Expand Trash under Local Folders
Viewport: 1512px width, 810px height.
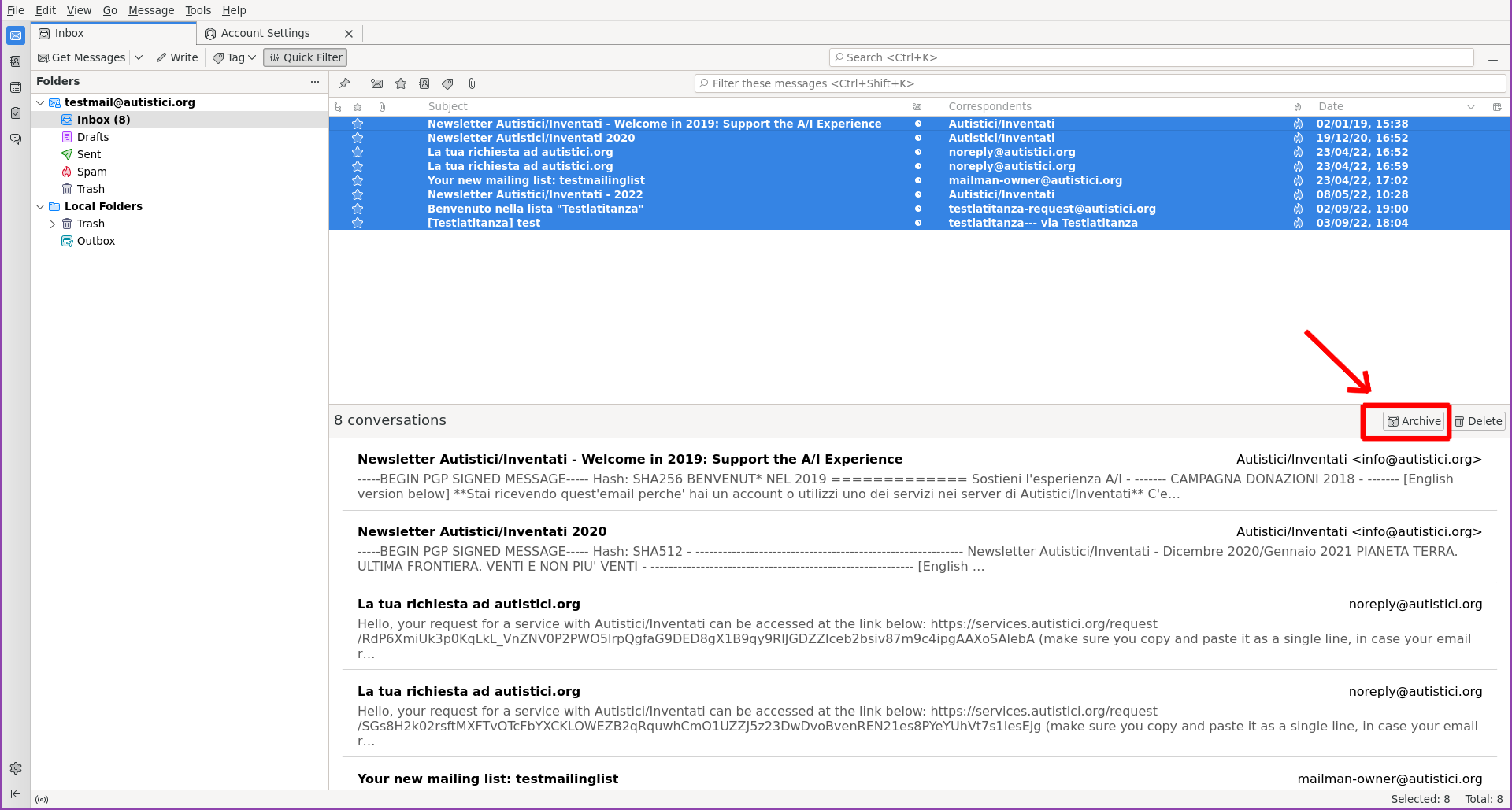click(x=53, y=224)
